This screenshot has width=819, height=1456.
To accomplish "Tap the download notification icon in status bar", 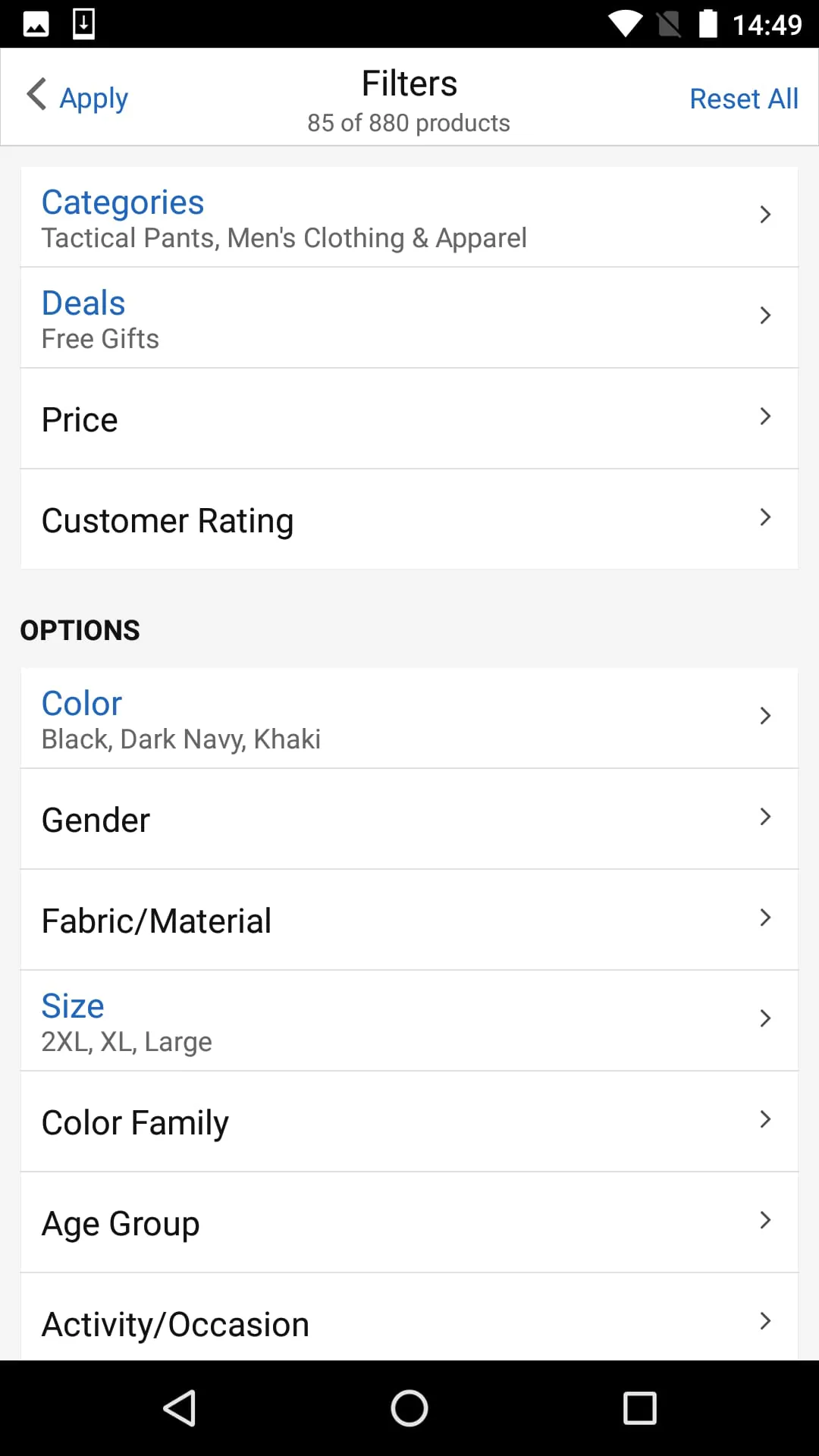I will pos(83,24).
